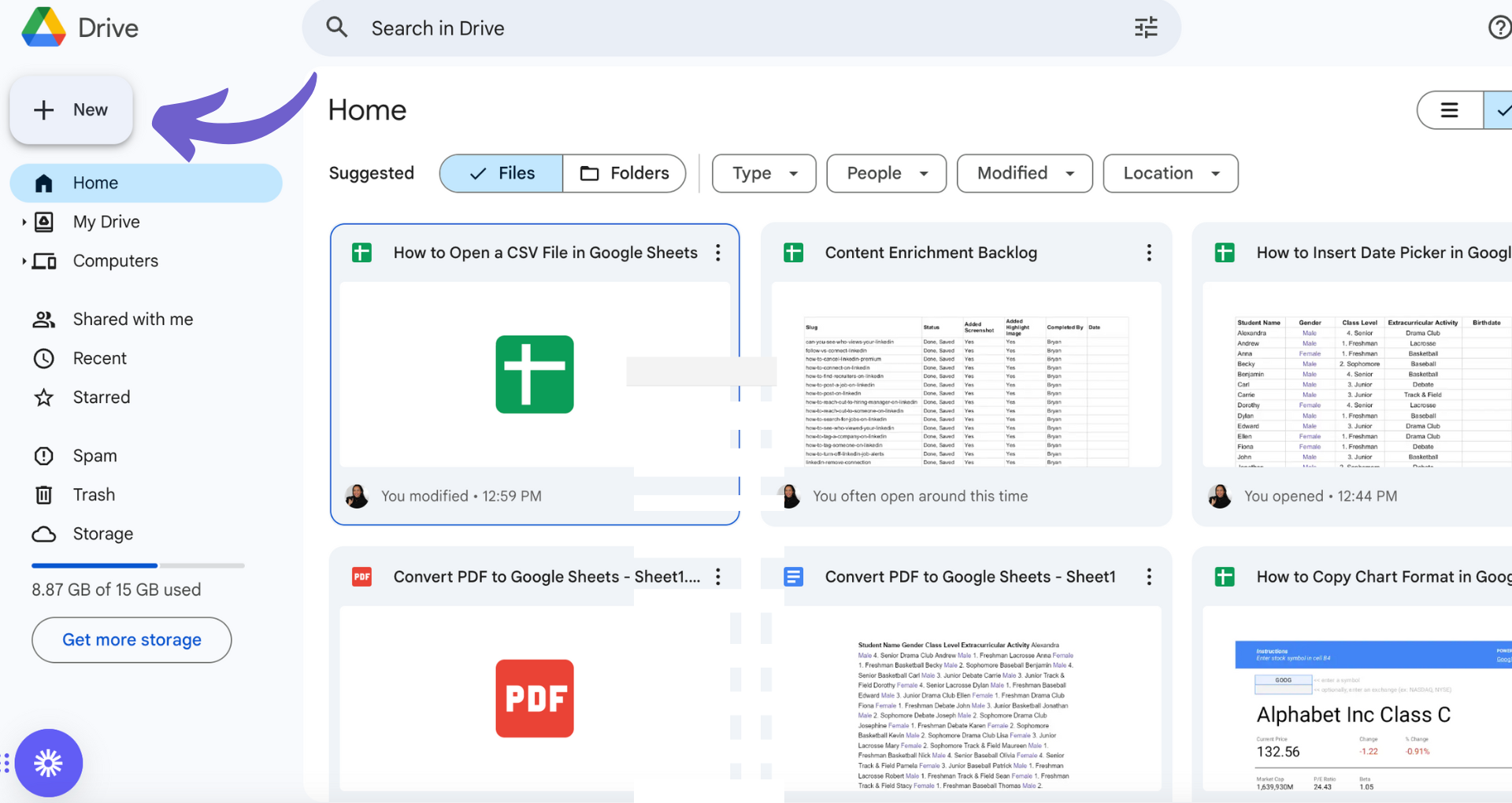Viewport: 1512px width, 803px height.
Task: Click the storage usage progress bar
Action: pos(138,565)
